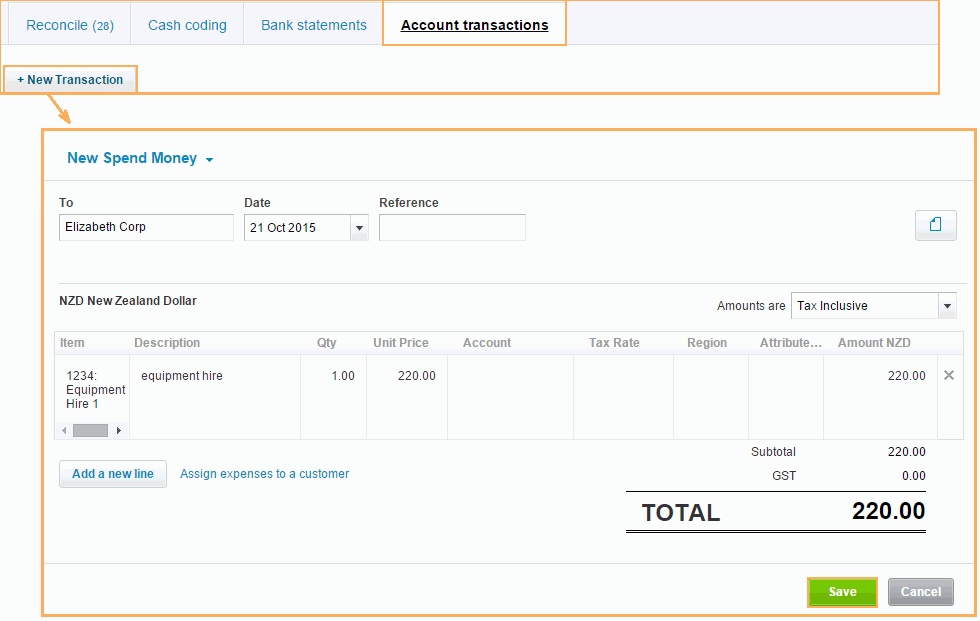Remove the equipment hire line item

(949, 376)
